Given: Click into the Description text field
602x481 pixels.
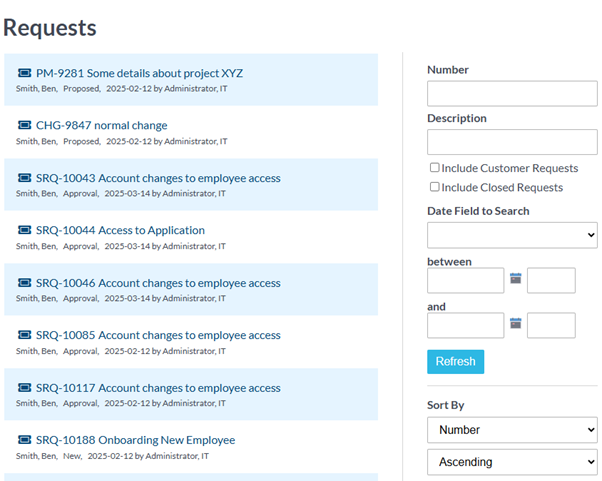Looking at the screenshot, I should click(511, 142).
